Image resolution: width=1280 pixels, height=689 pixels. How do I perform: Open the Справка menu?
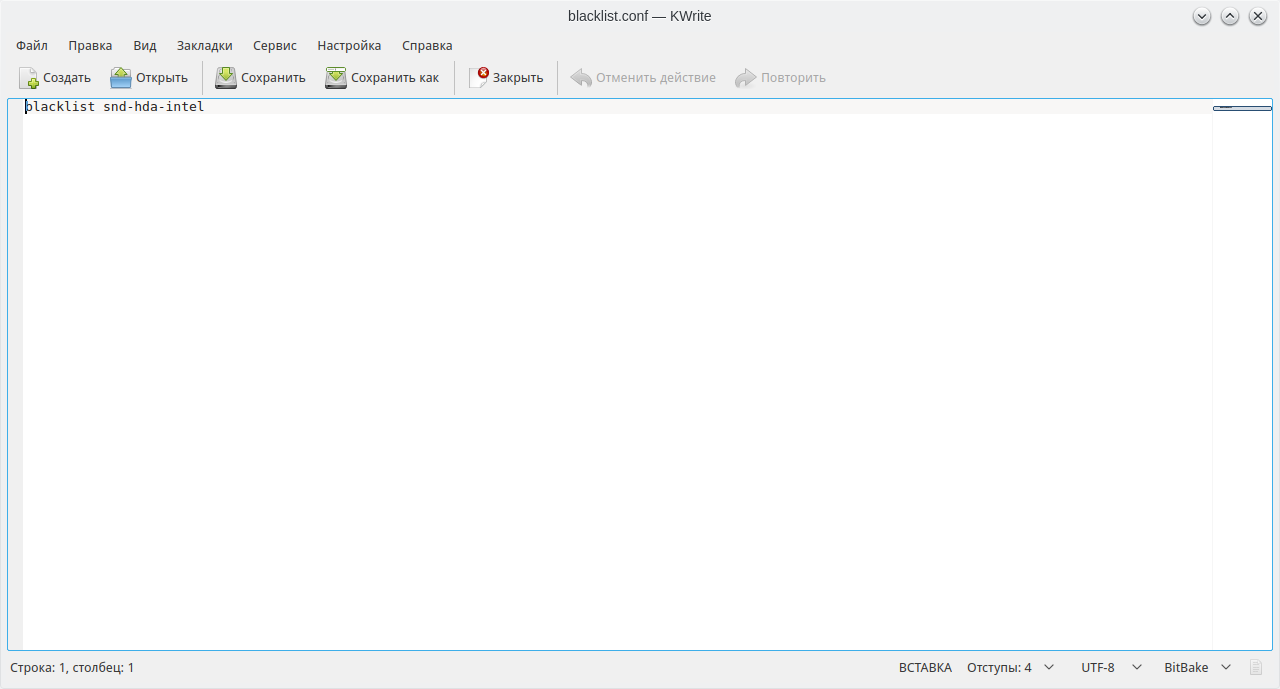427,45
